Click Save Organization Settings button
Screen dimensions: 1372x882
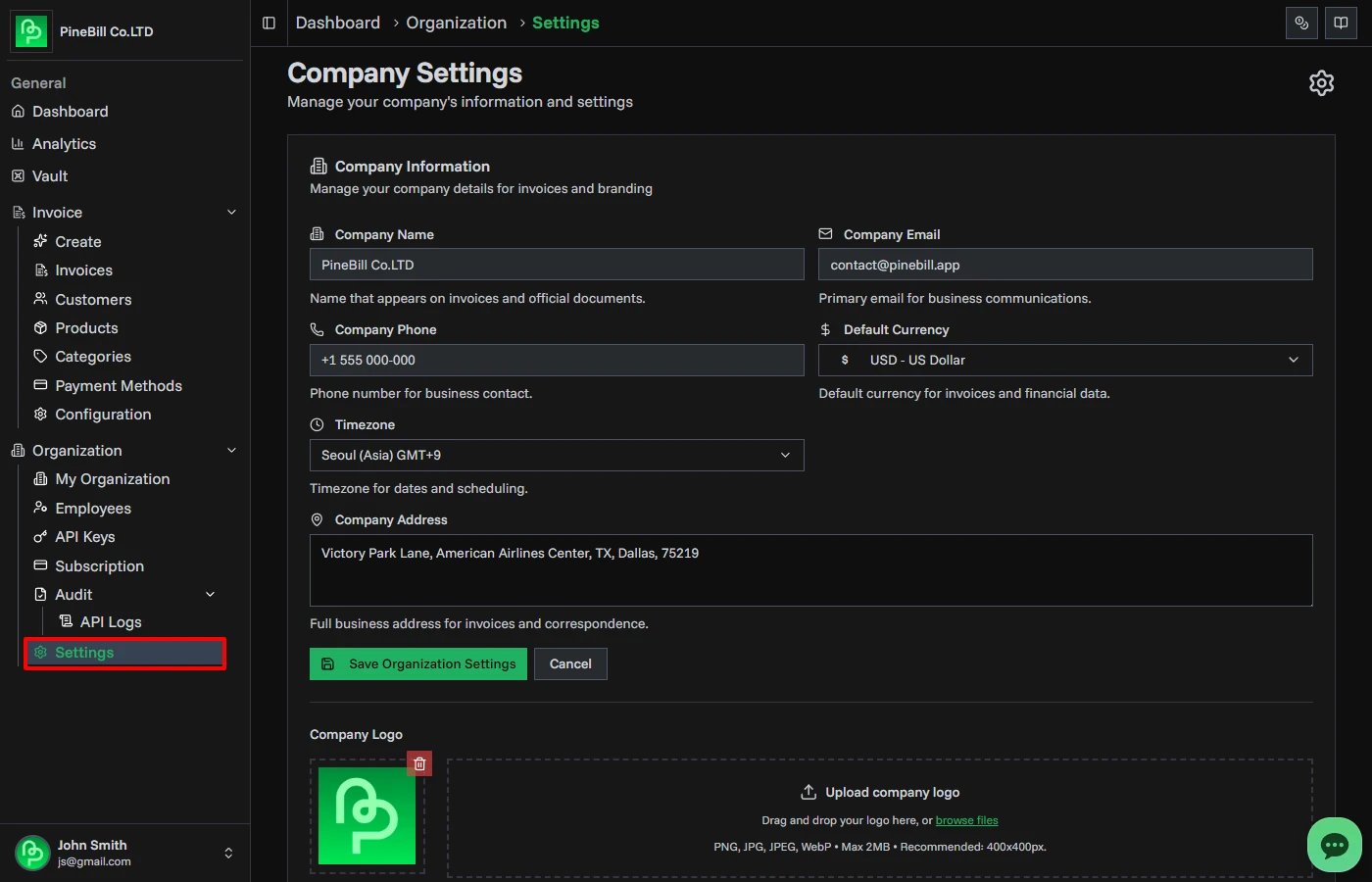click(x=417, y=663)
